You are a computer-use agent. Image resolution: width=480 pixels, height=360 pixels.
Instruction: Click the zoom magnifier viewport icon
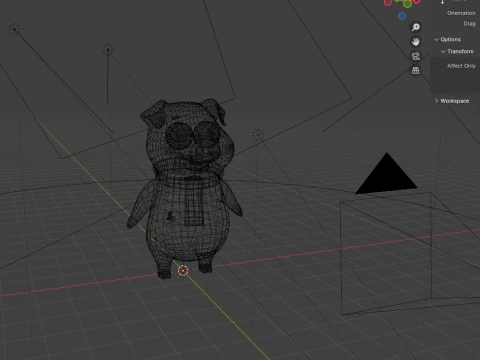415,27
